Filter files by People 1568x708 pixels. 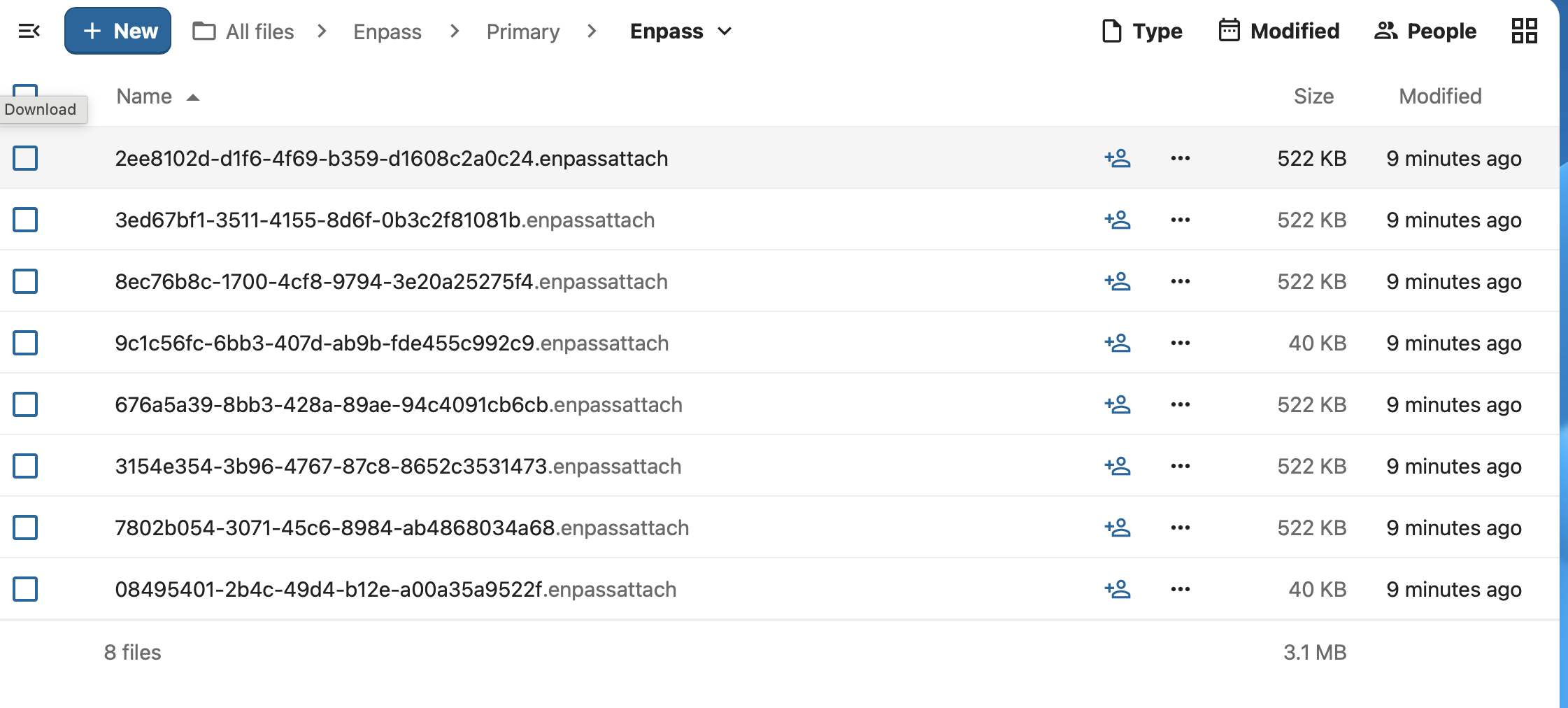(x=1425, y=31)
